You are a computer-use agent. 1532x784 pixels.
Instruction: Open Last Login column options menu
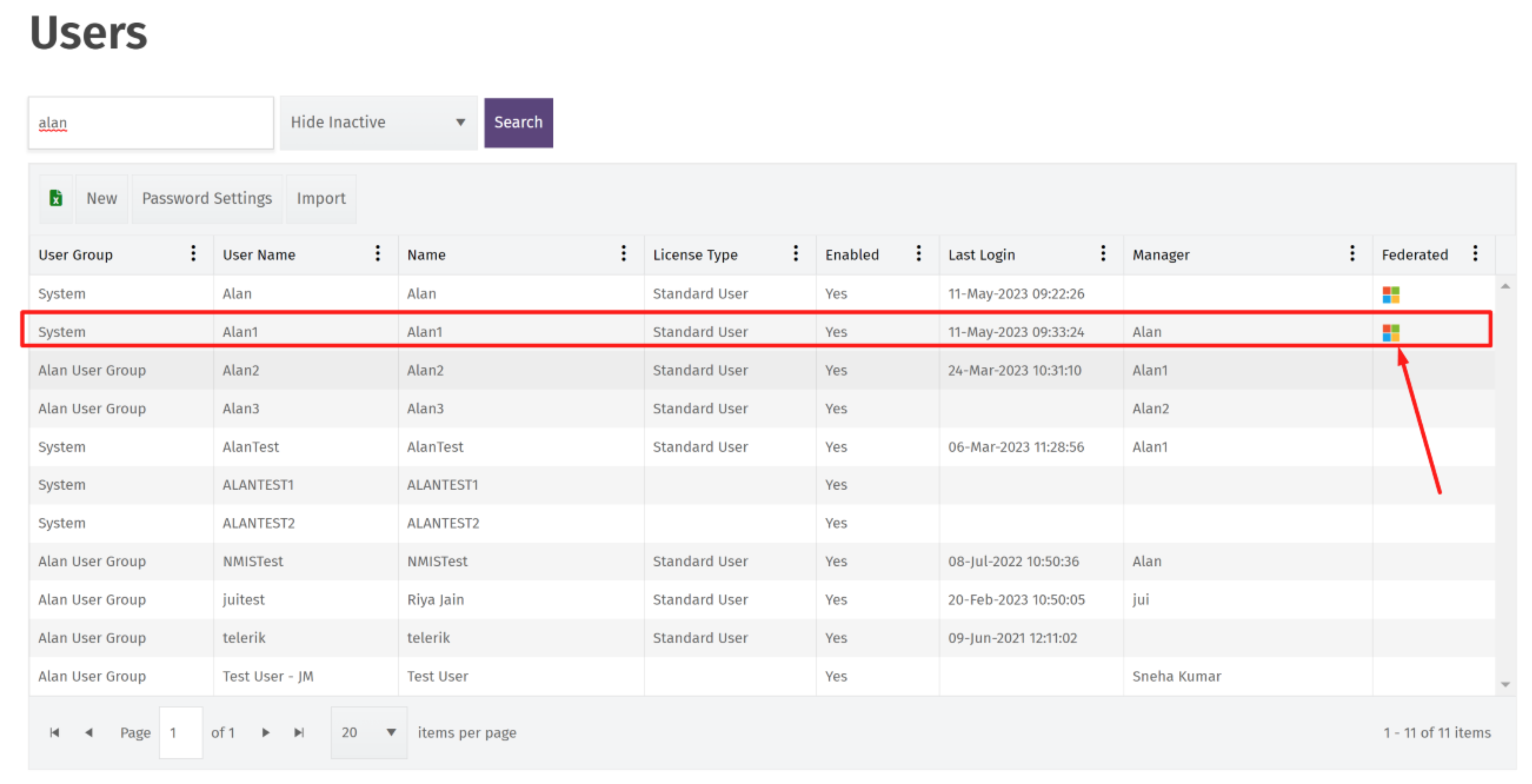point(1103,254)
